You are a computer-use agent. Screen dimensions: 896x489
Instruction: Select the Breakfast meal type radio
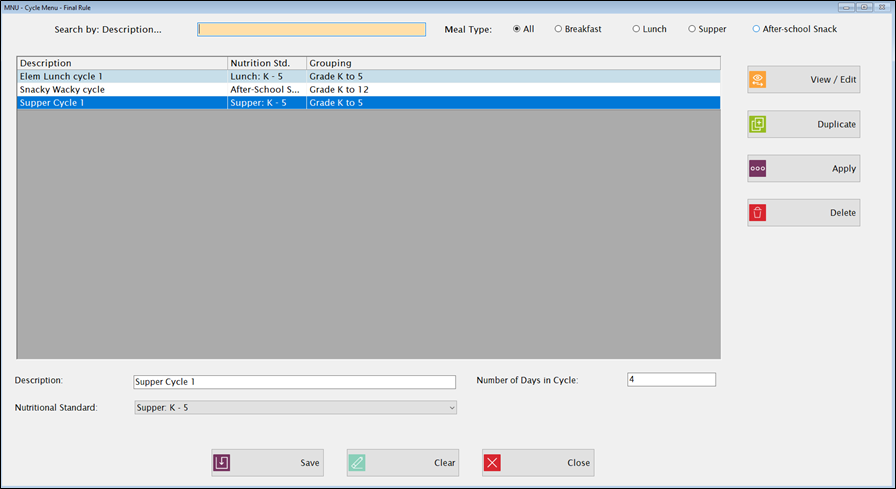(558, 29)
